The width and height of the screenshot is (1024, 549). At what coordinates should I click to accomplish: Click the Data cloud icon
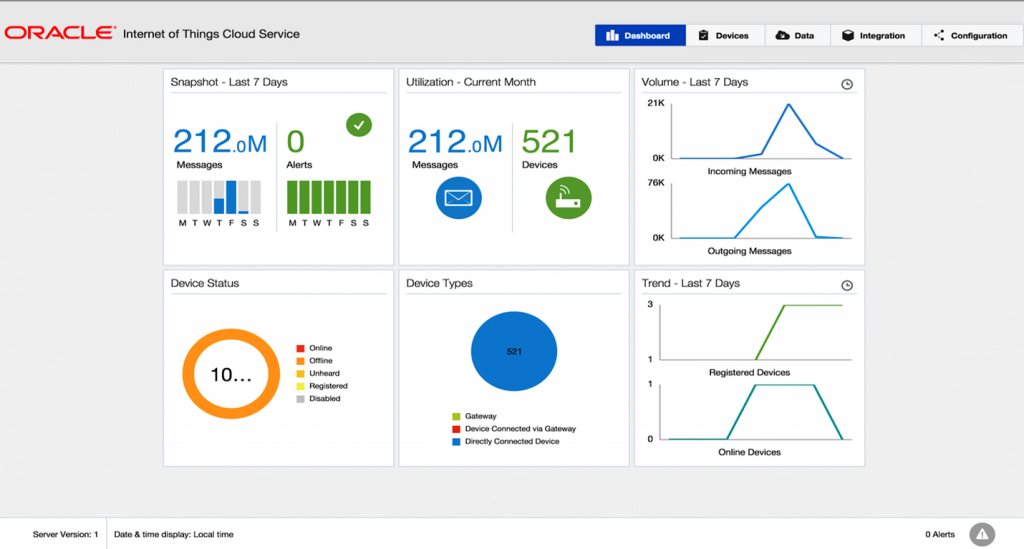pyautogui.click(x=782, y=35)
